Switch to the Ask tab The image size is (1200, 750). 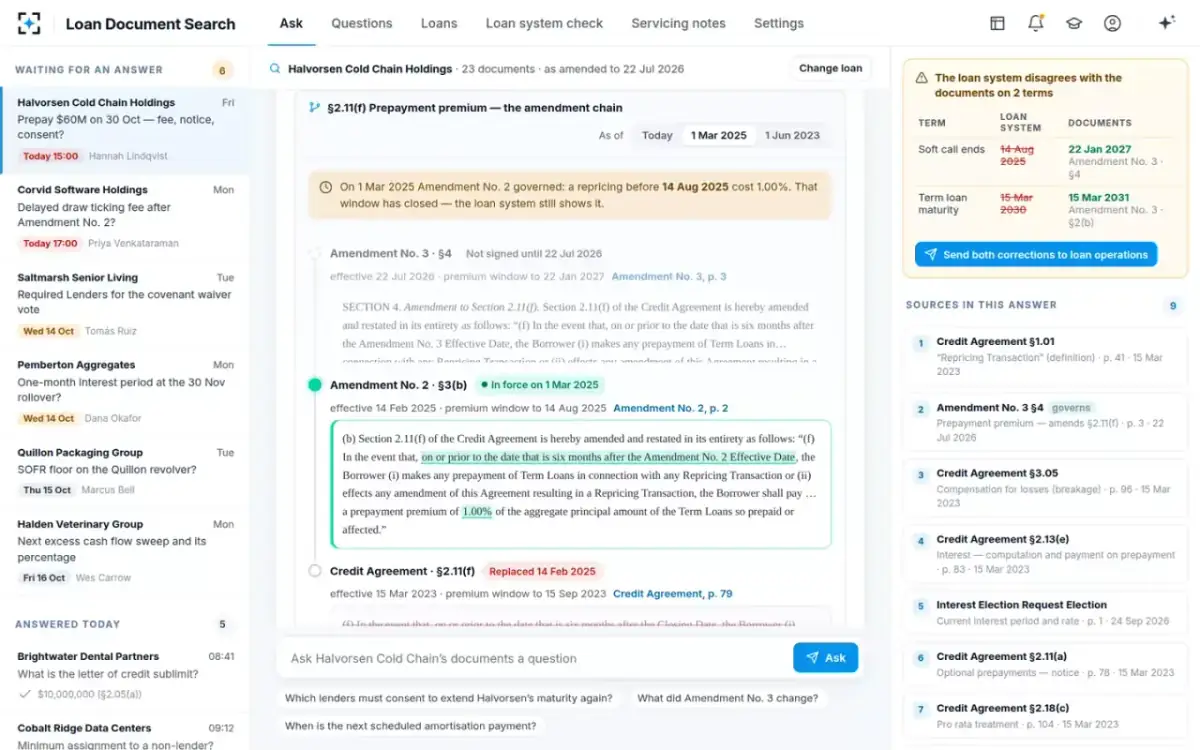click(x=291, y=23)
